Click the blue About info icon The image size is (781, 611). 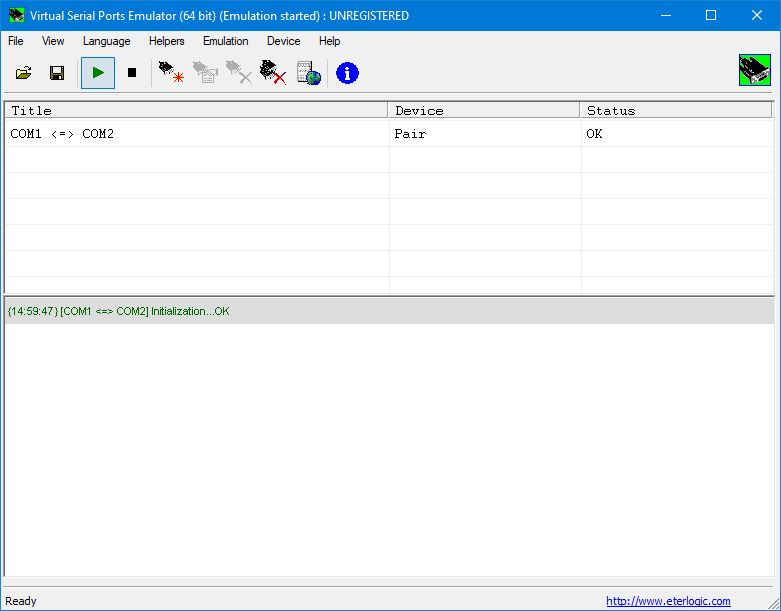pyautogui.click(x=347, y=73)
